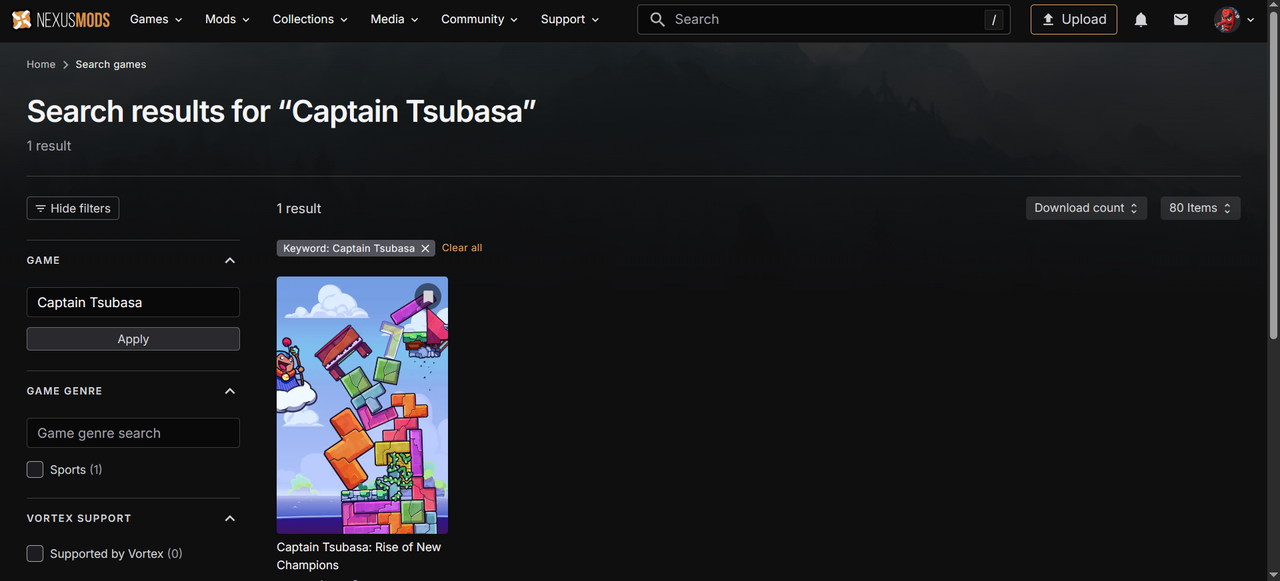Enable the Supported by Vortex checkbox
This screenshot has height=581, width=1280.
35,553
